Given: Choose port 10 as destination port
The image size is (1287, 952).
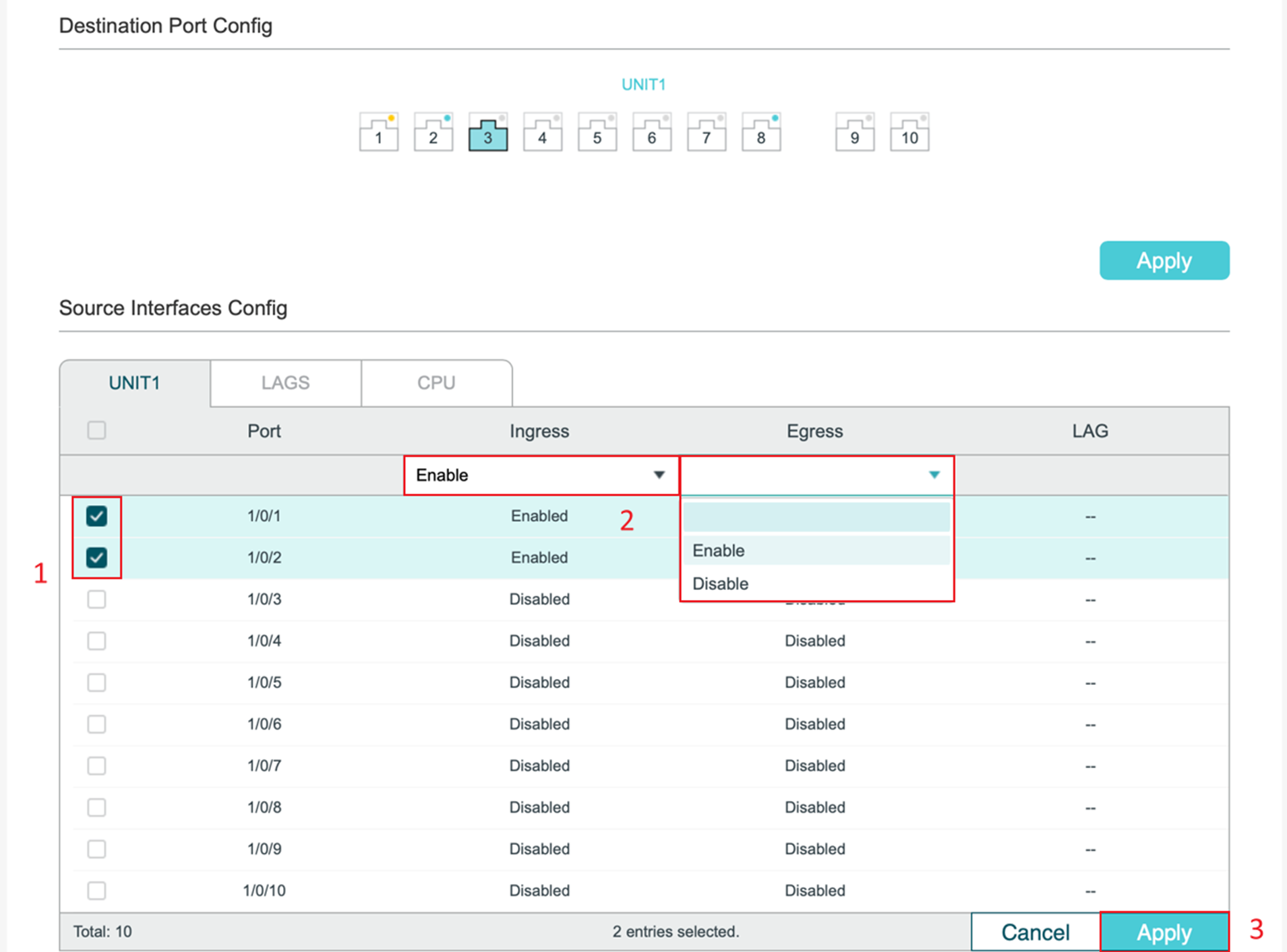Looking at the screenshot, I should (909, 134).
